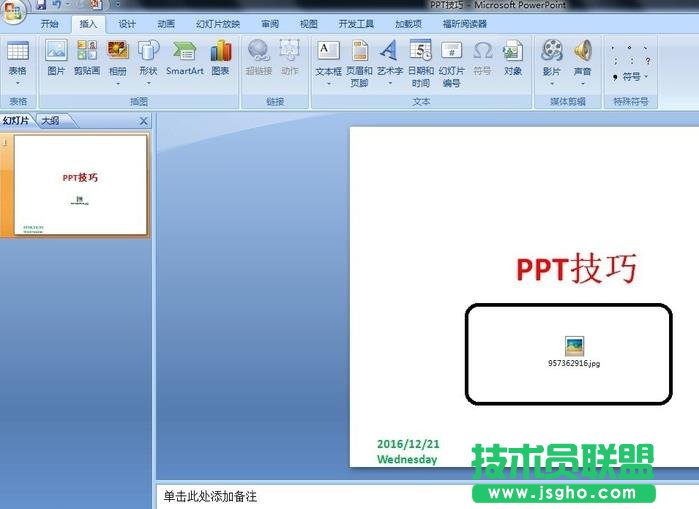Switch to the 开始 ribbon tab
This screenshot has height=509, width=699.
tap(49, 24)
